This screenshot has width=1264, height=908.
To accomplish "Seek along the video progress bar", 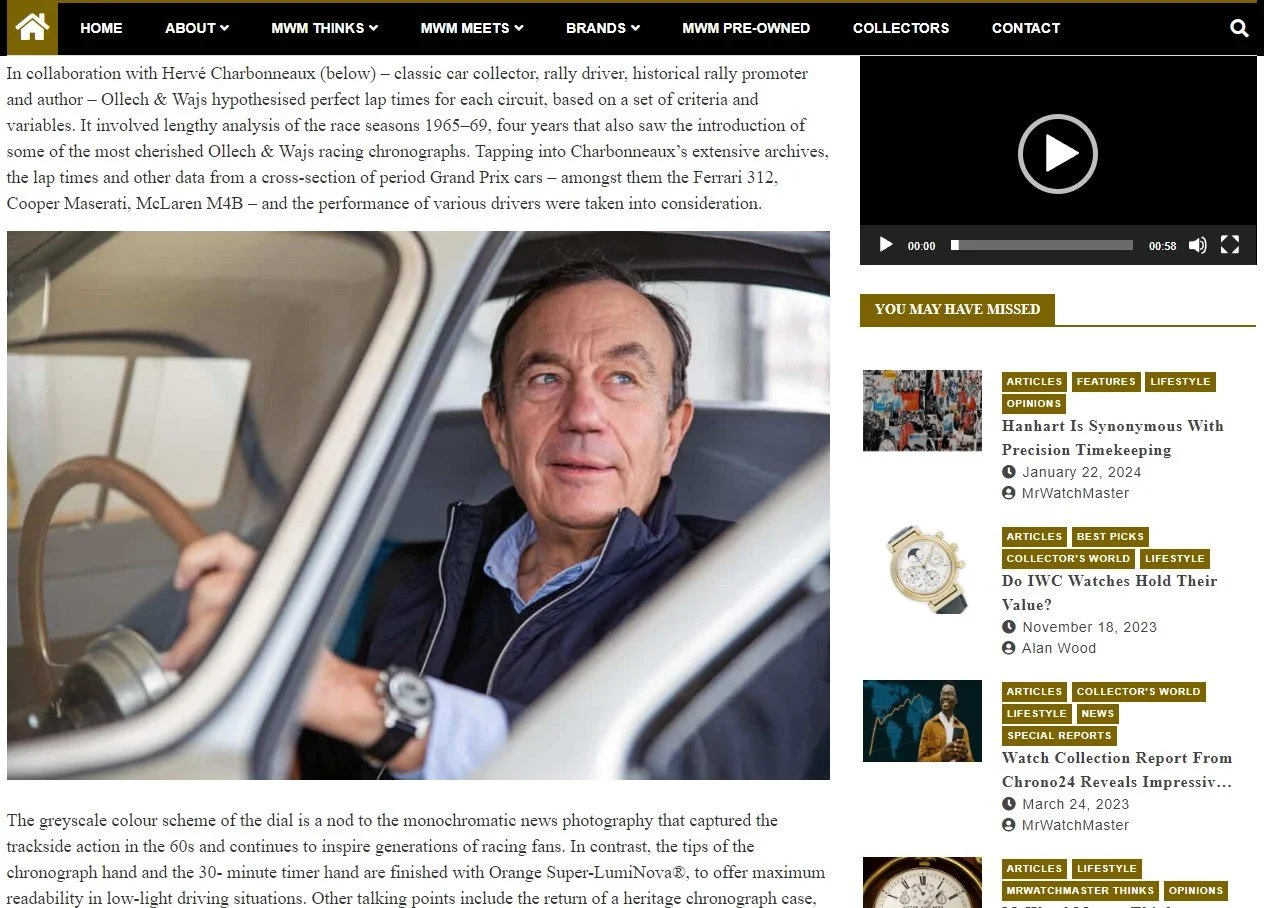I will pos(1042,245).
